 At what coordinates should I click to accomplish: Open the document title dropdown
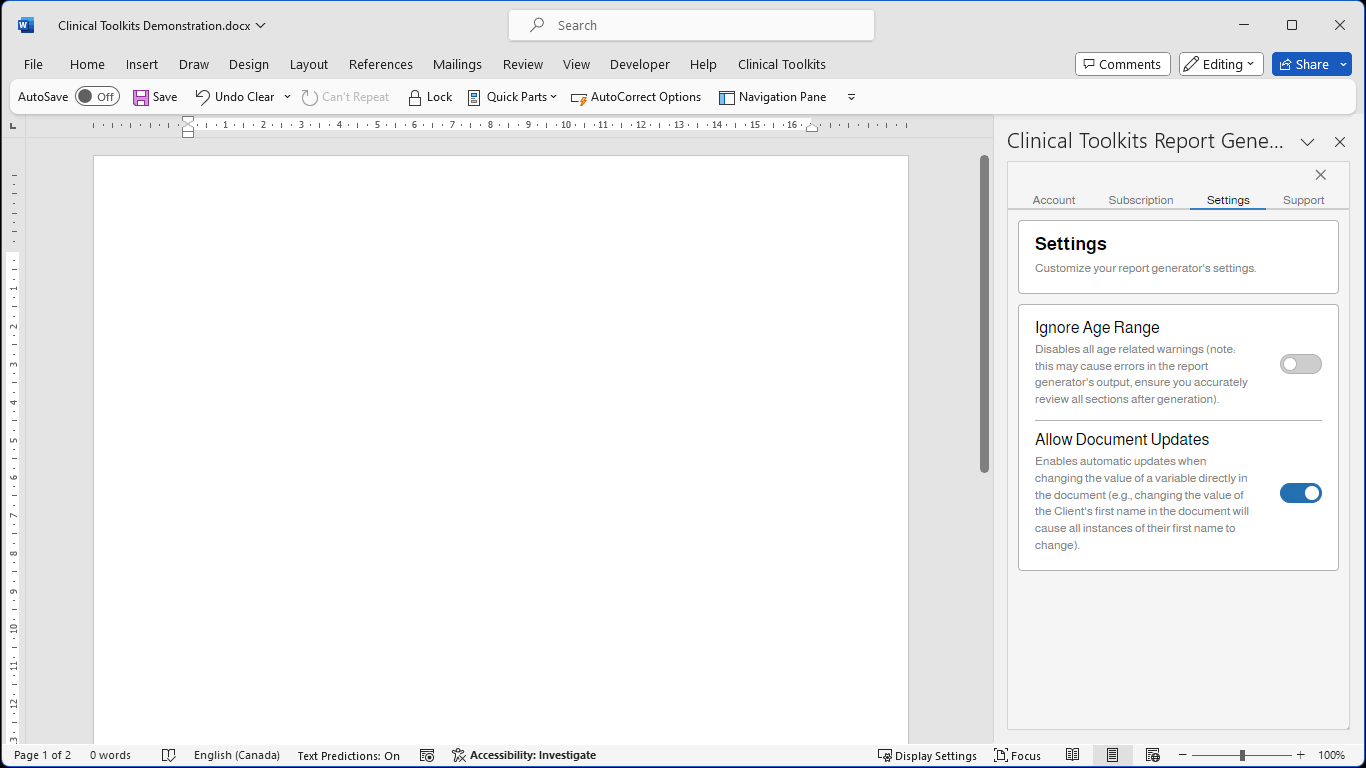[261, 26]
